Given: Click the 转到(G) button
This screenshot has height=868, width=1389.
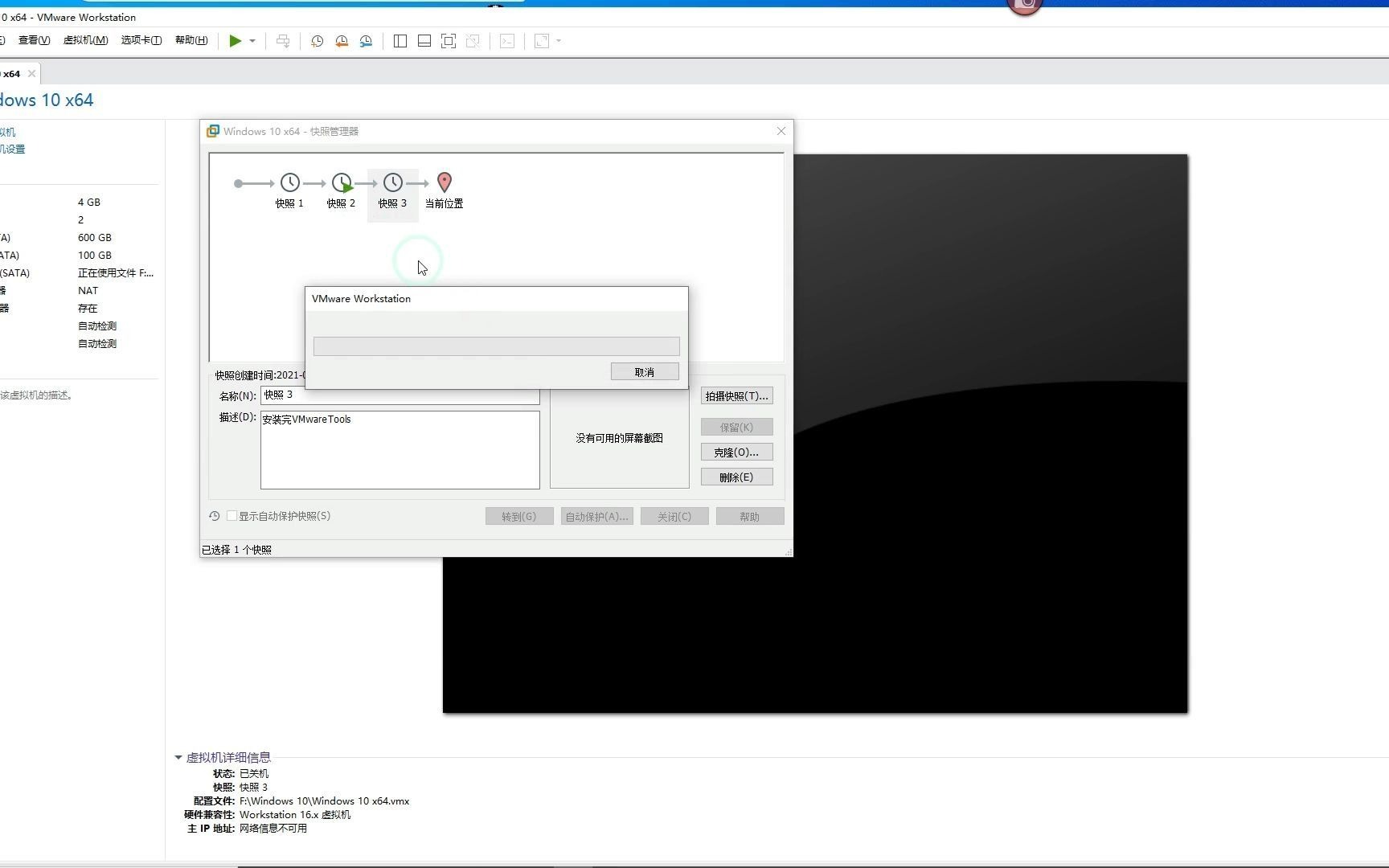Looking at the screenshot, I should [x=519, y=517].
